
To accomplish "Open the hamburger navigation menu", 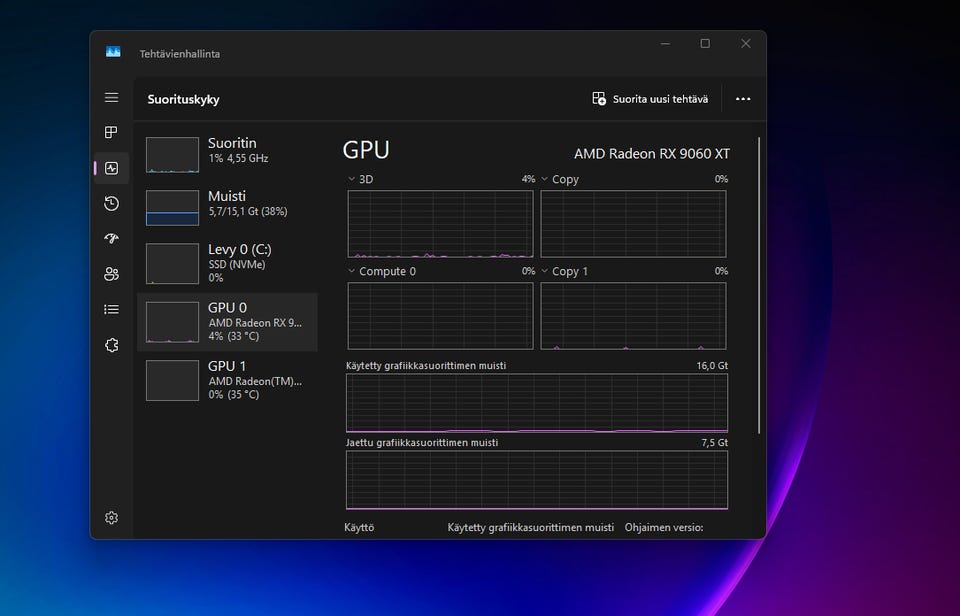I will pos(111,97).
